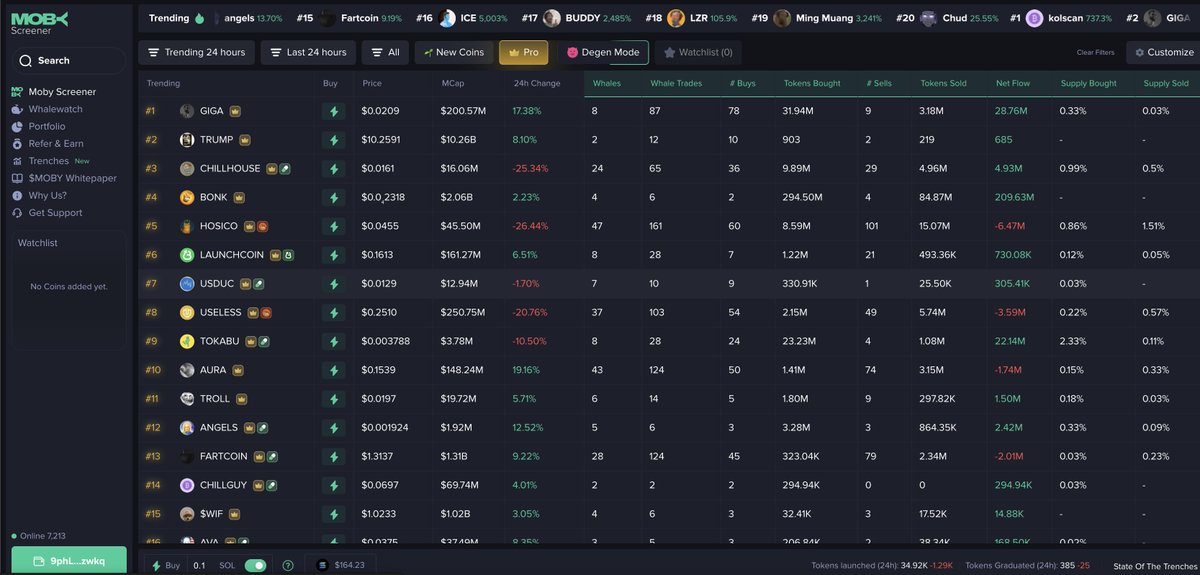Open Ming Muang #19 in trending ticker
1200x575 pixels.
[x=815, y=18]
